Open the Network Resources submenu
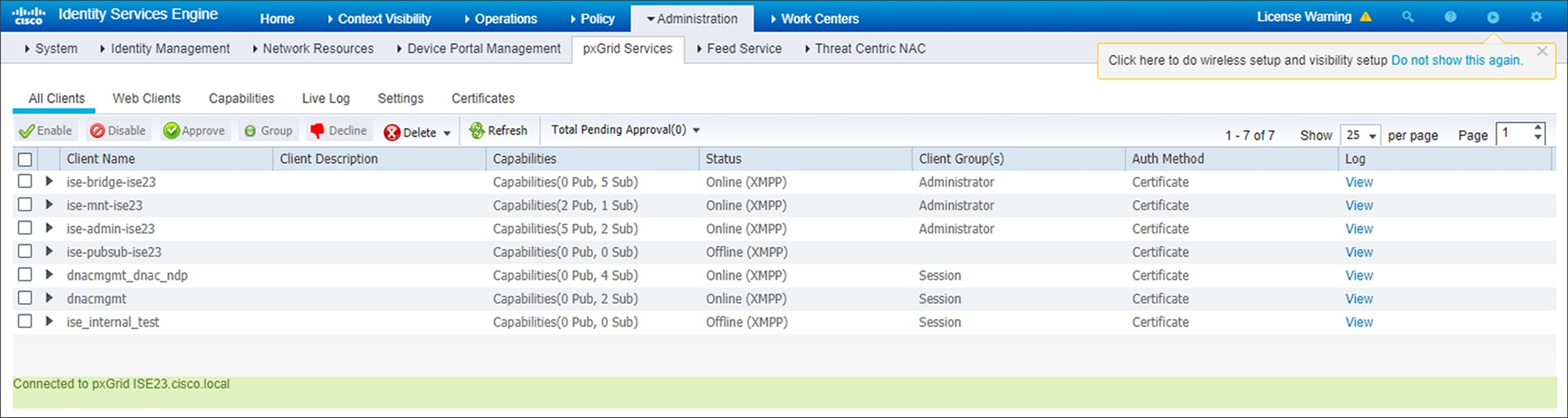1568x418 pixels. [x=313, y=49]
